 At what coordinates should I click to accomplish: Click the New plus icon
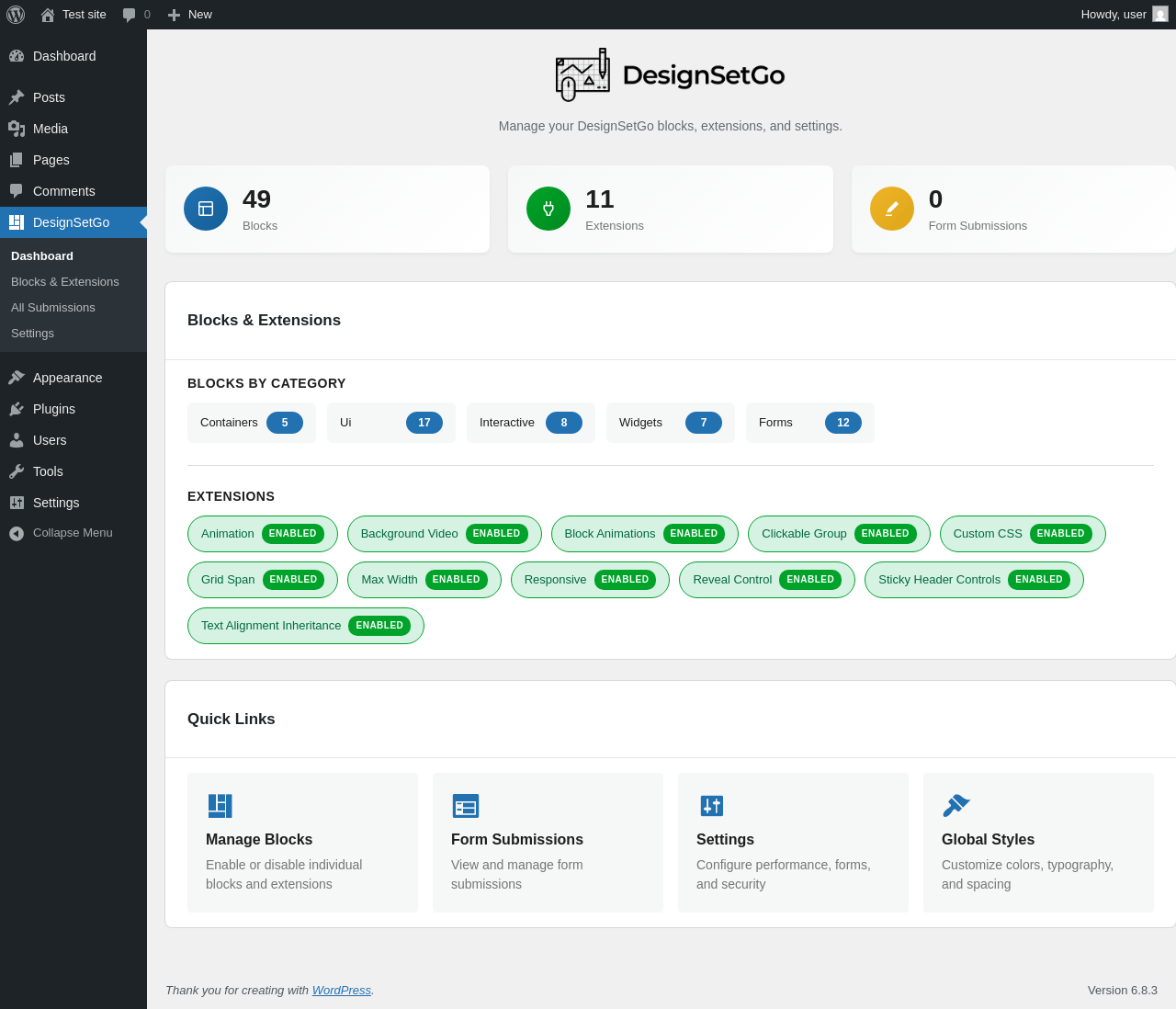click(175, 15)
